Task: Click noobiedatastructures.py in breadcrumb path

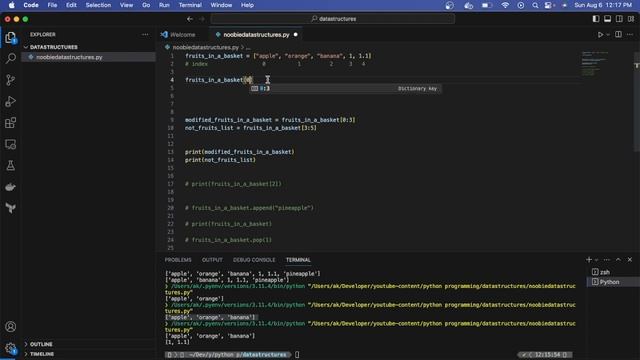Action: pyautogui.click(x=205, y=47)
